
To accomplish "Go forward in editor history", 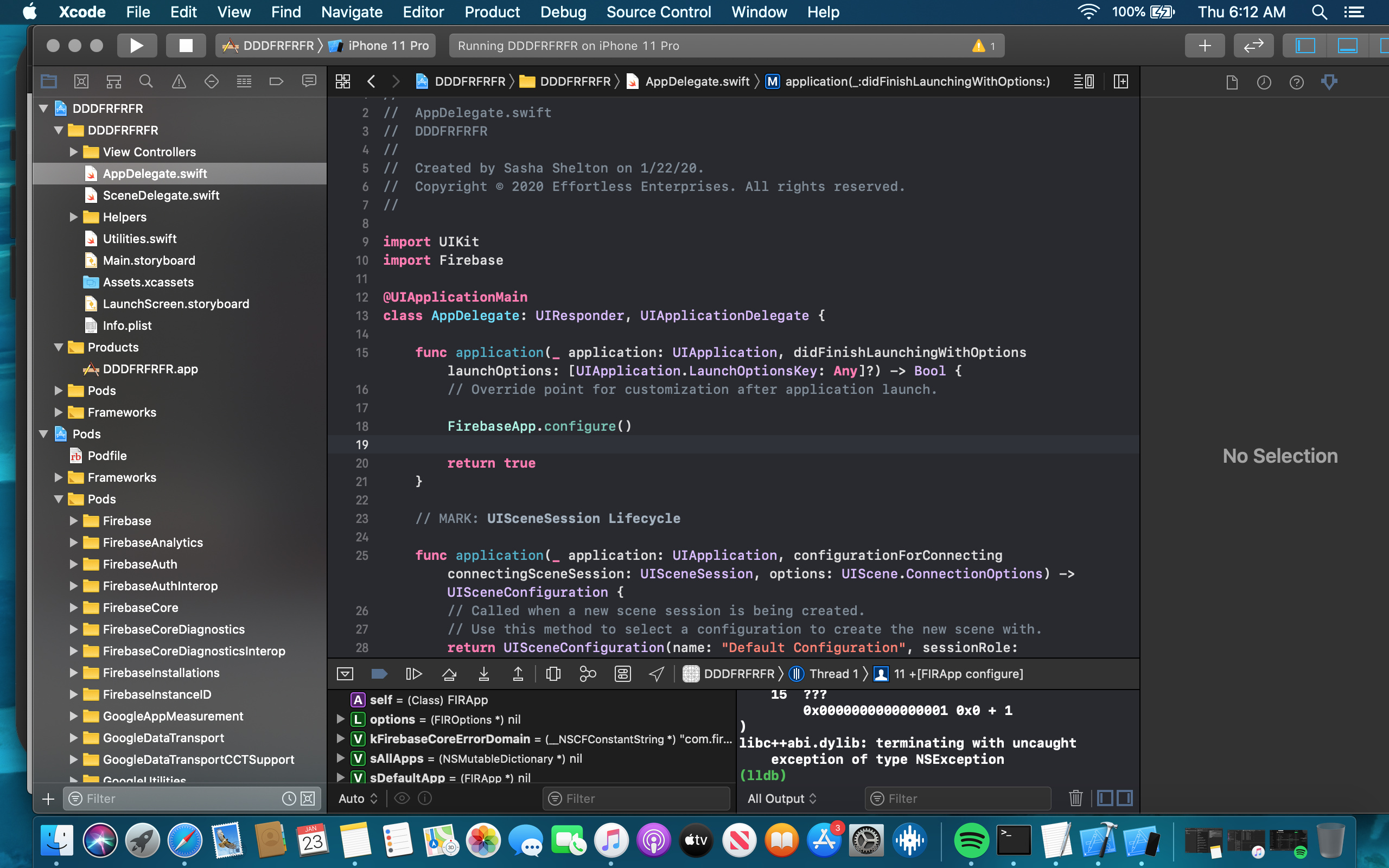I will point(396,81).
